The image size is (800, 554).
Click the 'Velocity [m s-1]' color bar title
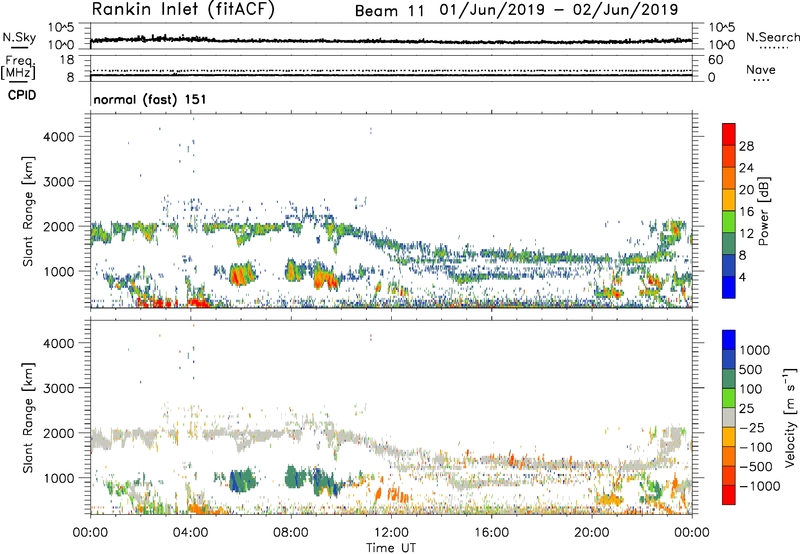coord(790,417)
